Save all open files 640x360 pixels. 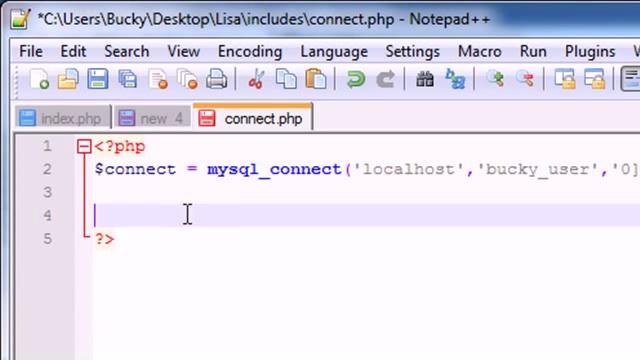coord(127,79)
